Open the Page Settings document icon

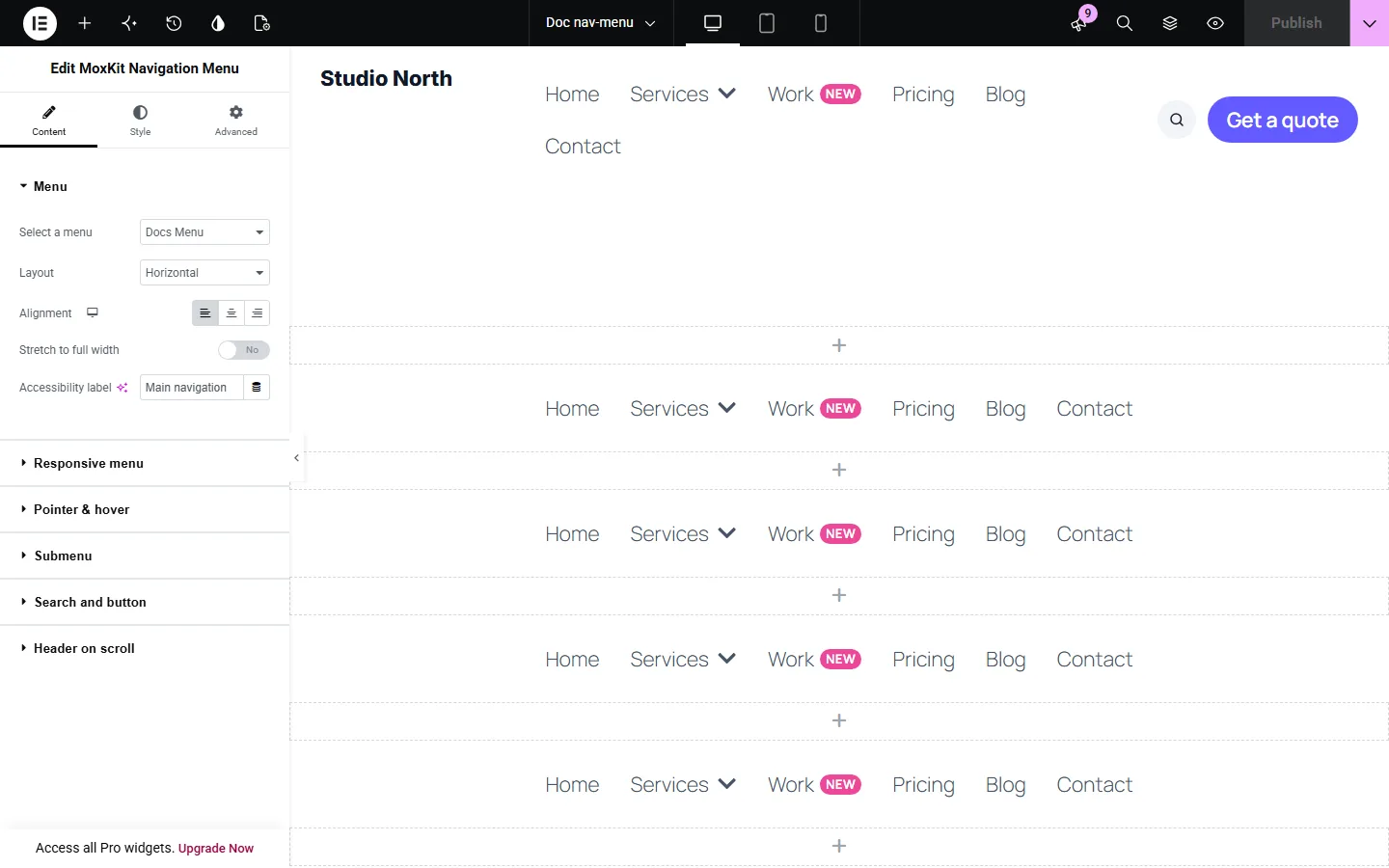[x=262, y=23]
